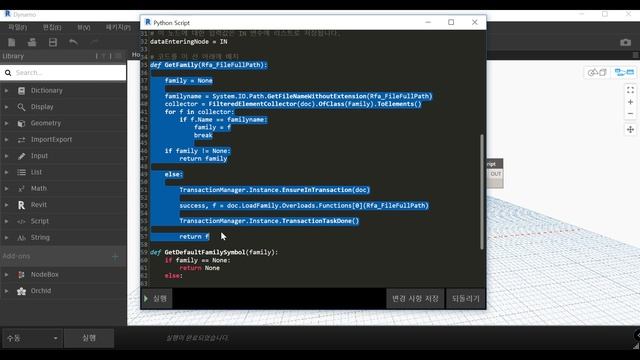
Task: Toggle the geometry background preview view
Action: click(x=597, y=72)
